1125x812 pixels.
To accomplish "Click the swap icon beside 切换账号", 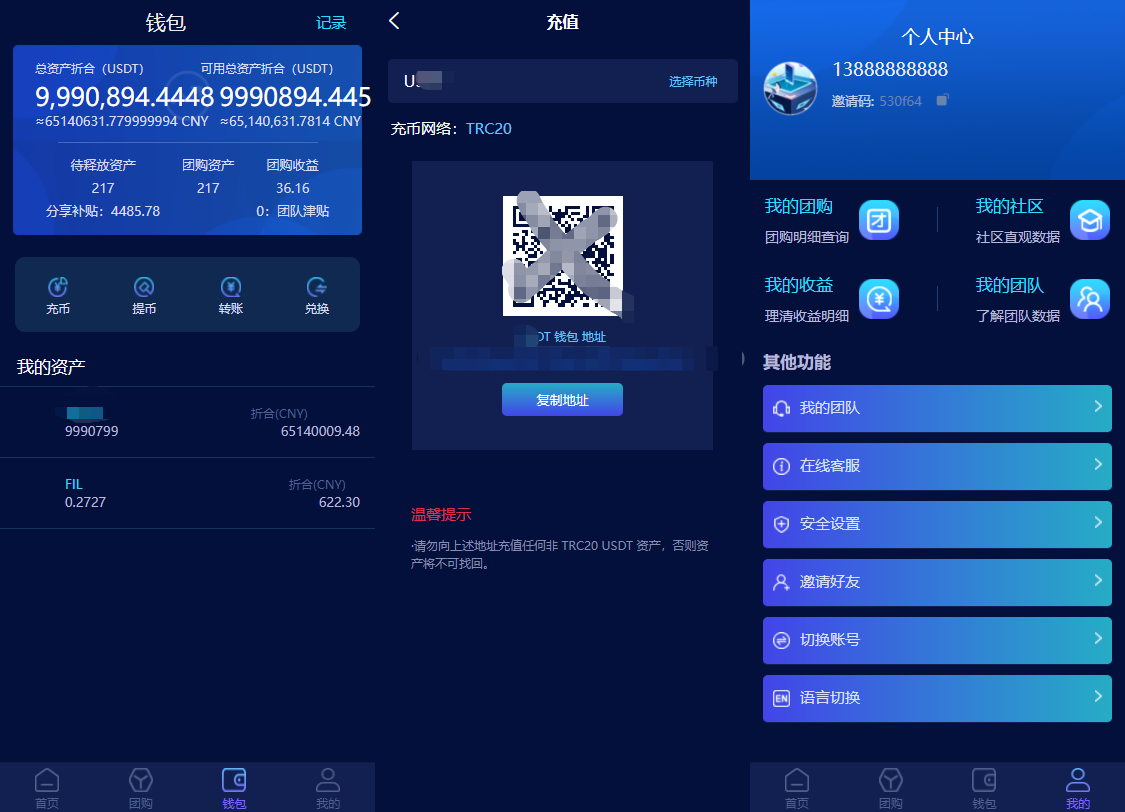I will [781, 641].
